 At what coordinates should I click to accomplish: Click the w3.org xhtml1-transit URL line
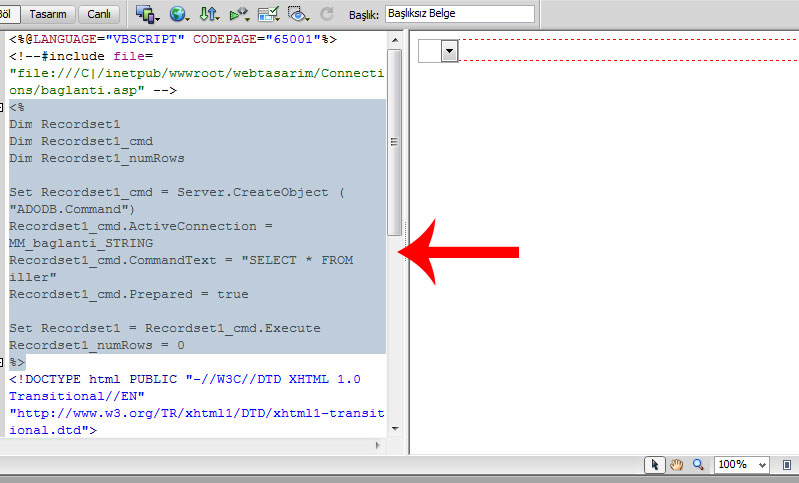[x=197, y=413]
